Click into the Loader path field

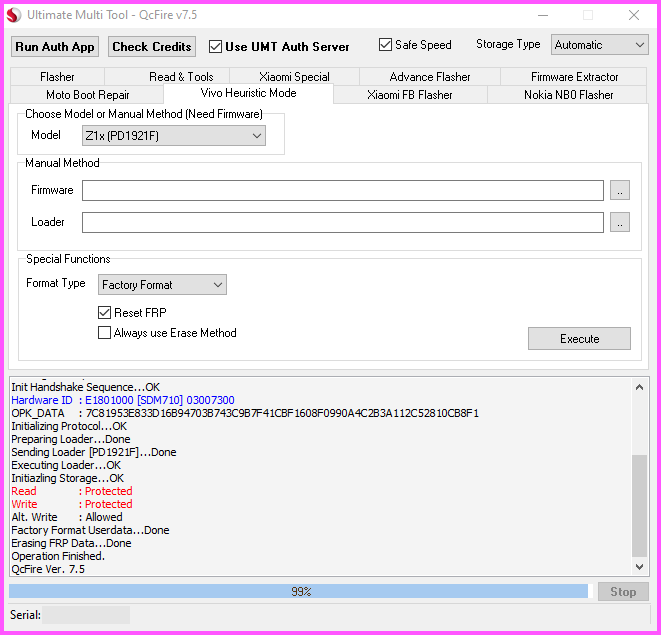[343, 222]
